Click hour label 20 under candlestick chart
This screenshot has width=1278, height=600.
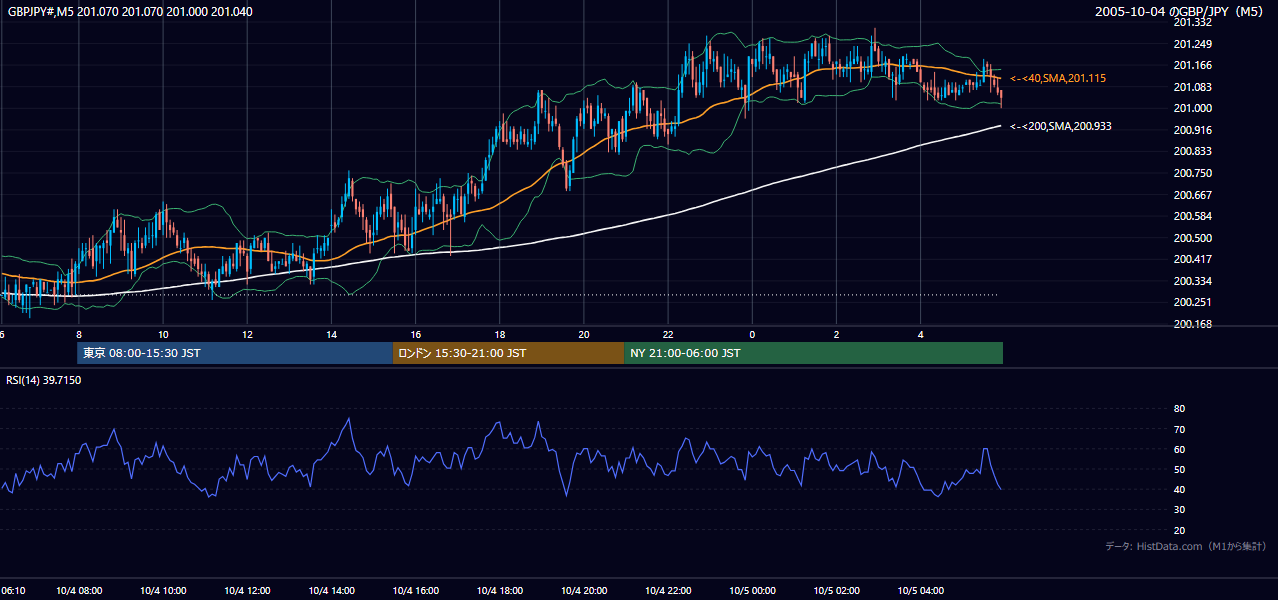pos(584,334)
